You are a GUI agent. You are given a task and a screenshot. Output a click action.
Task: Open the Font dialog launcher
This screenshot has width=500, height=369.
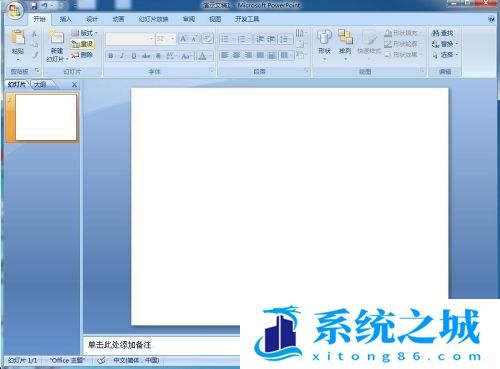tap(211, 71)
